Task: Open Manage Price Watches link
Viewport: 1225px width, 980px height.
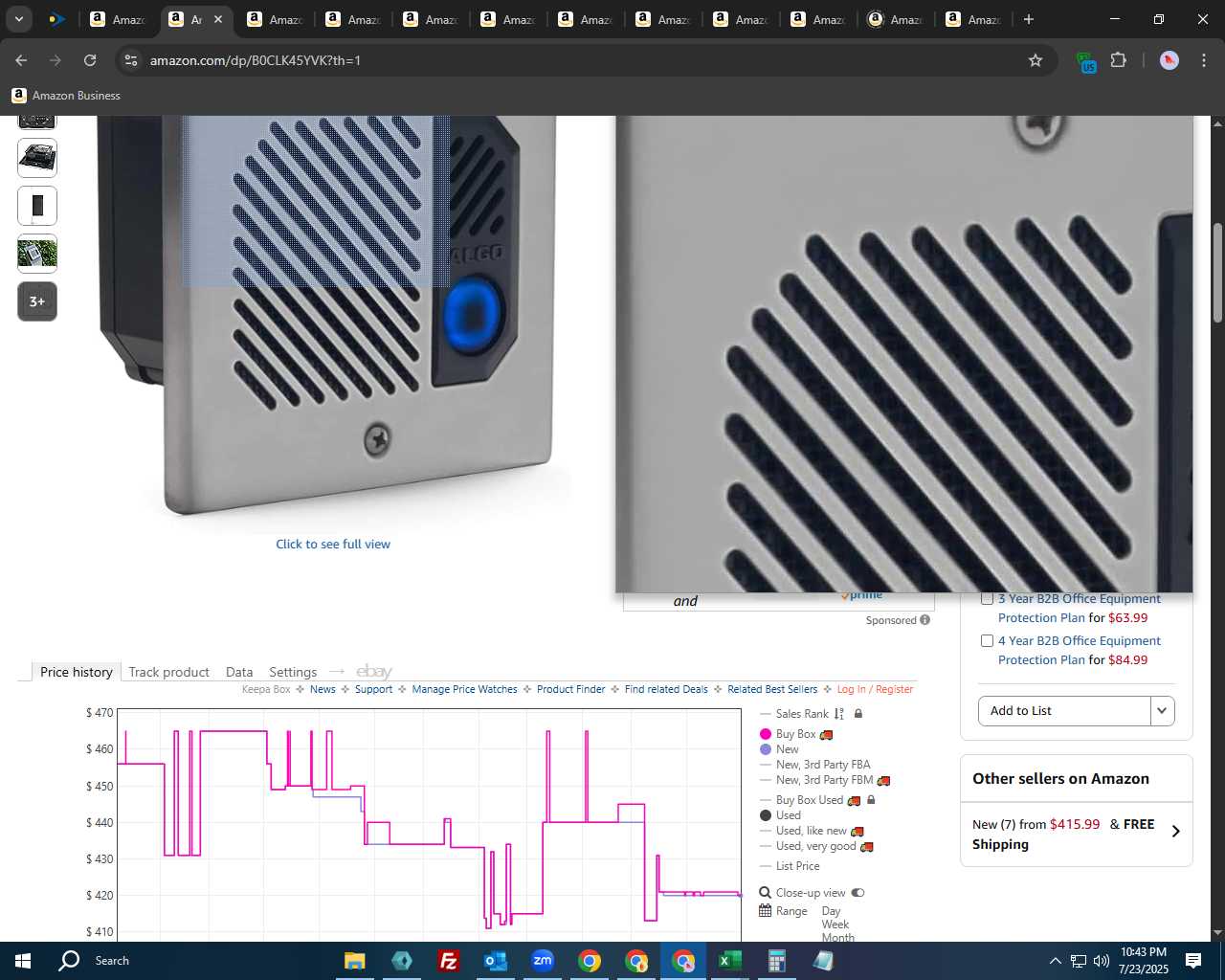Action: click(464, 689)
